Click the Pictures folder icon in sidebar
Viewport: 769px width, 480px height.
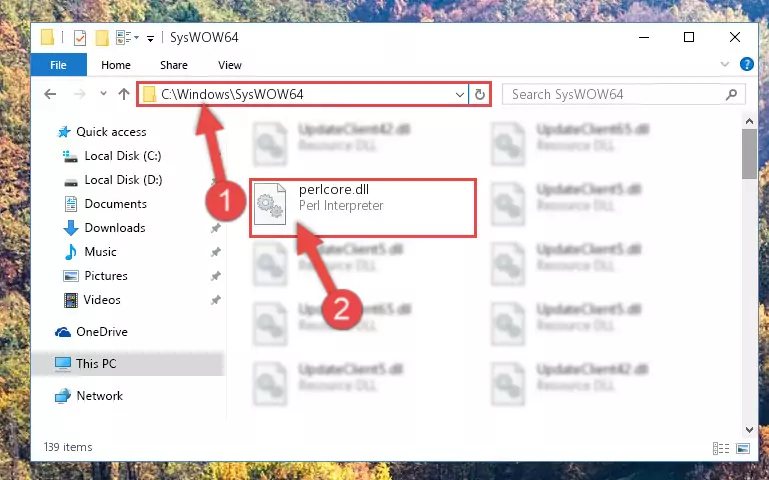coord(71,276)
